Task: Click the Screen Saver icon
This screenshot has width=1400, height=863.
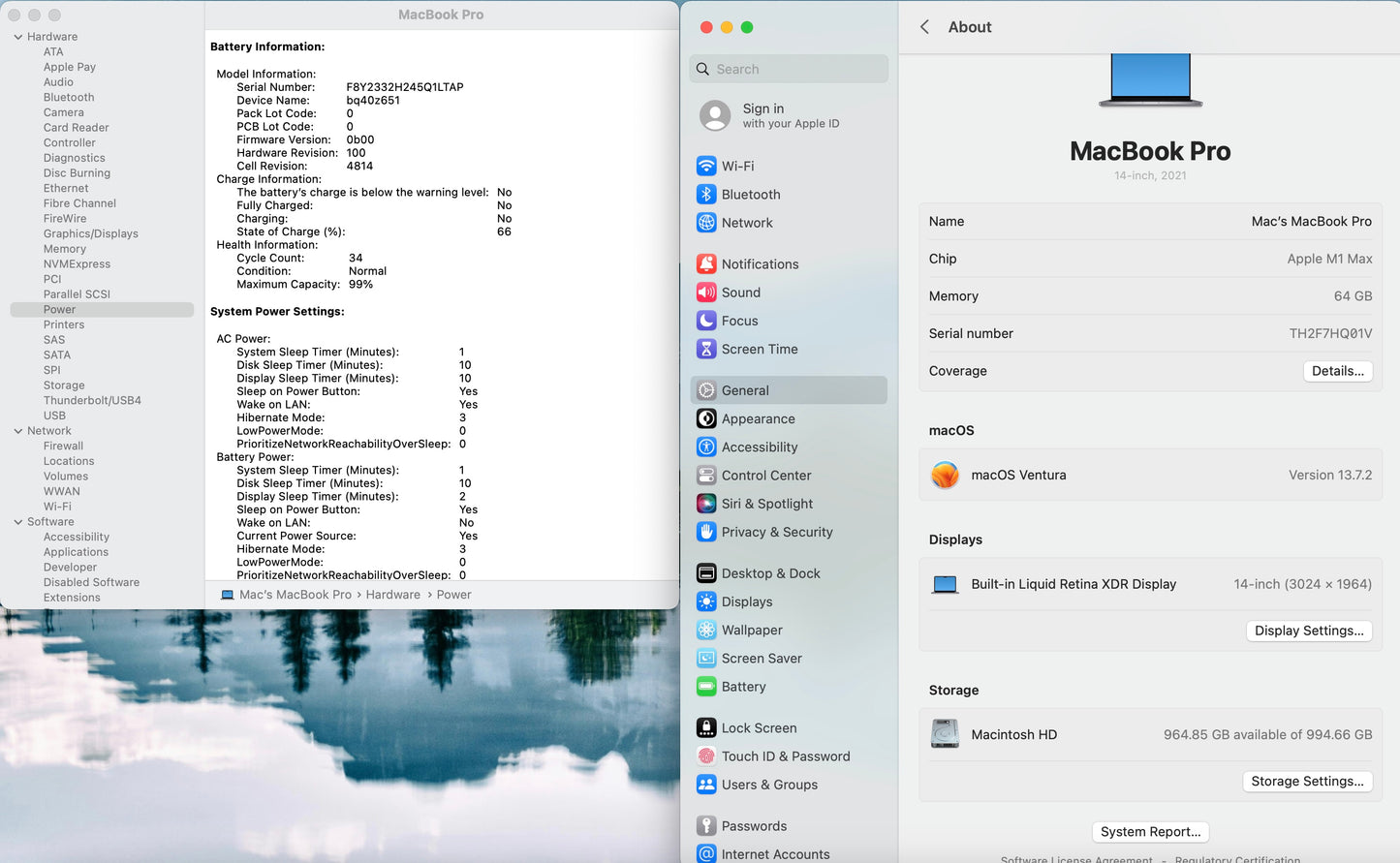Action: click(x=706, y=658)
